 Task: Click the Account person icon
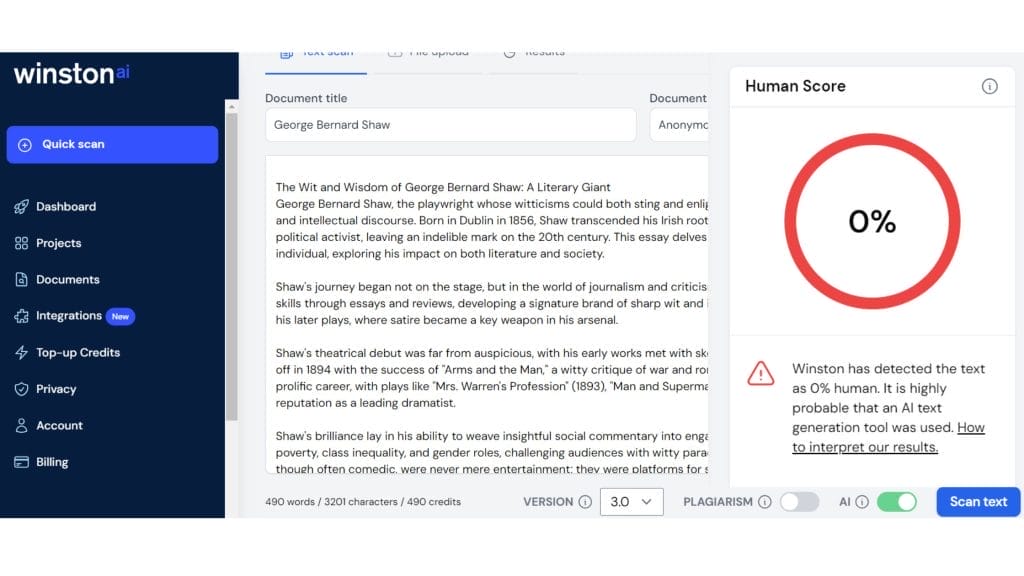click(x=22, y=426)
